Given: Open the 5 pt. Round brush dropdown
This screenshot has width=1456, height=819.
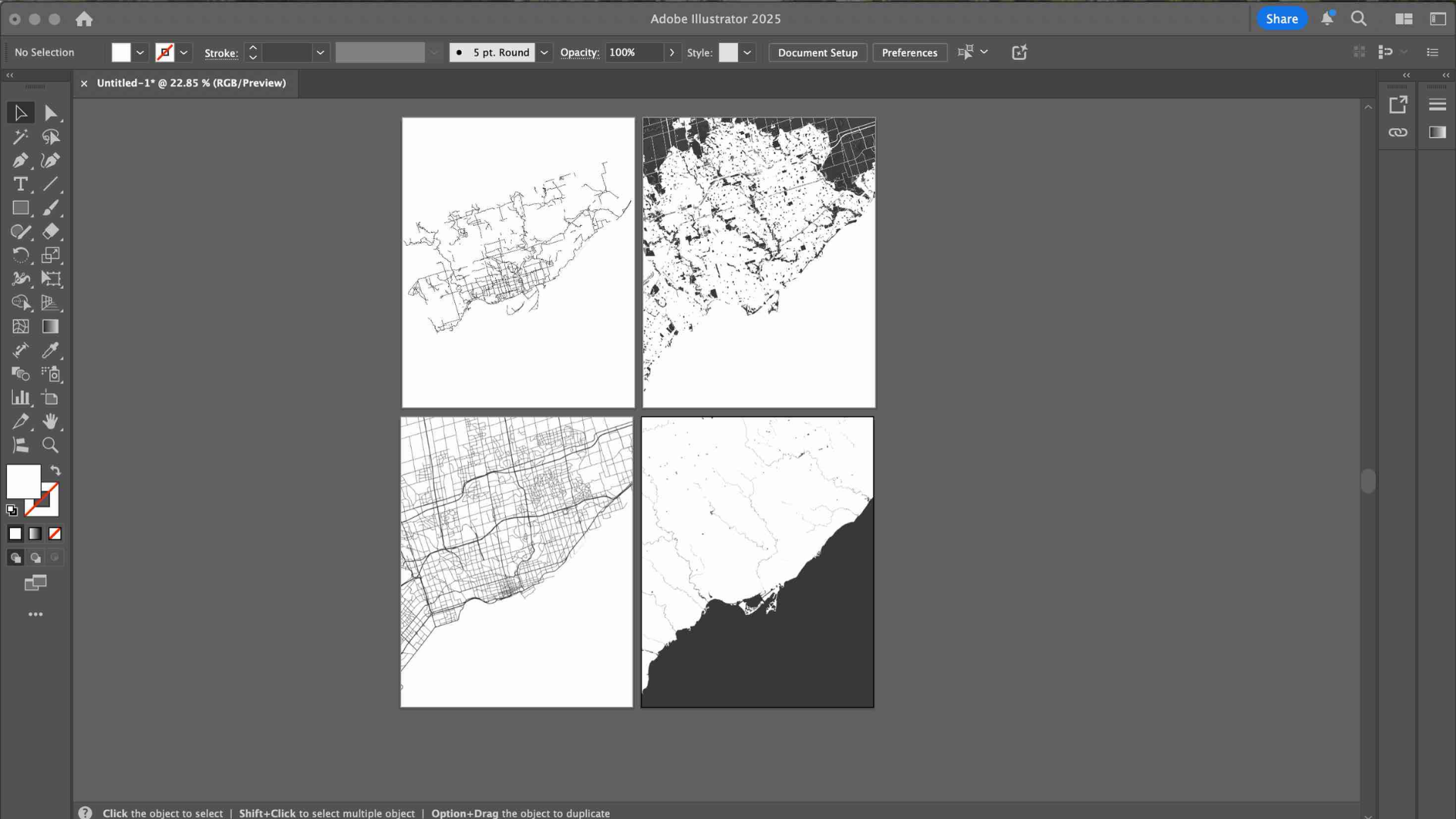Looking at the screenshot, I should [x=544, y=52].
